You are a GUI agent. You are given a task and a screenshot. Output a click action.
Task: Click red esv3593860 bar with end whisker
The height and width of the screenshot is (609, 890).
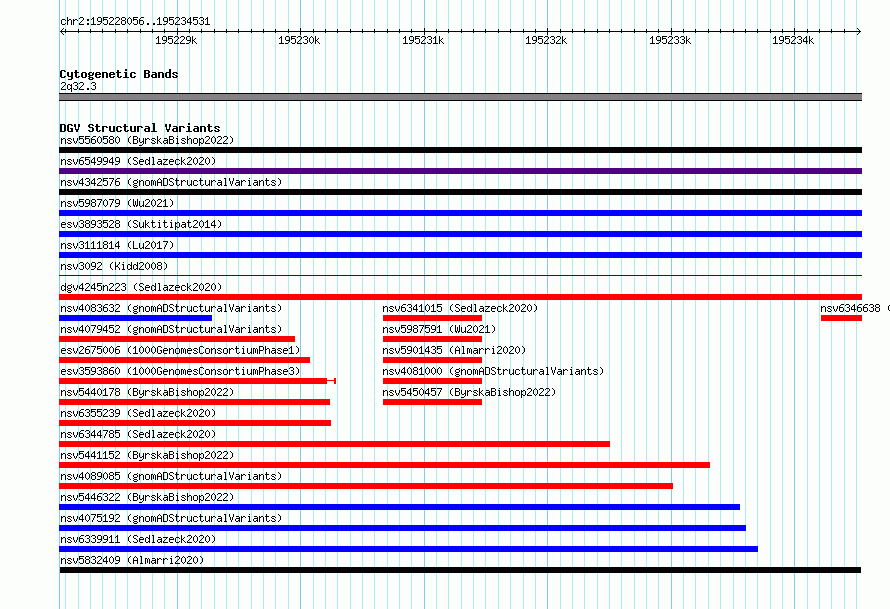[x=198, y=381]
